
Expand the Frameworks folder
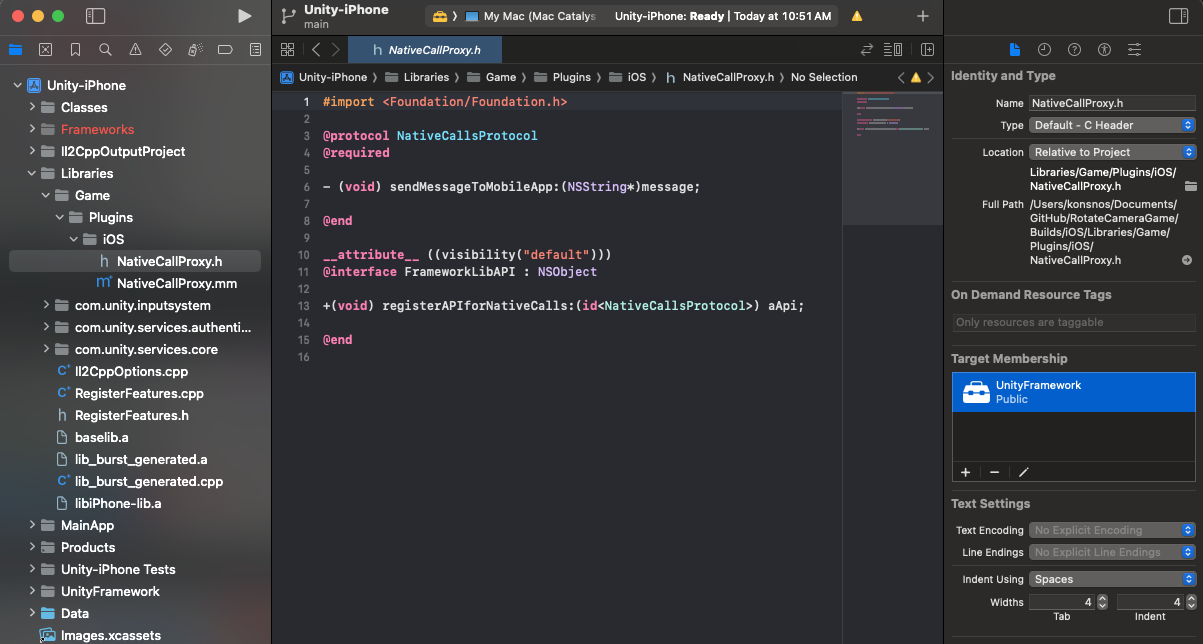coord(32,129)
